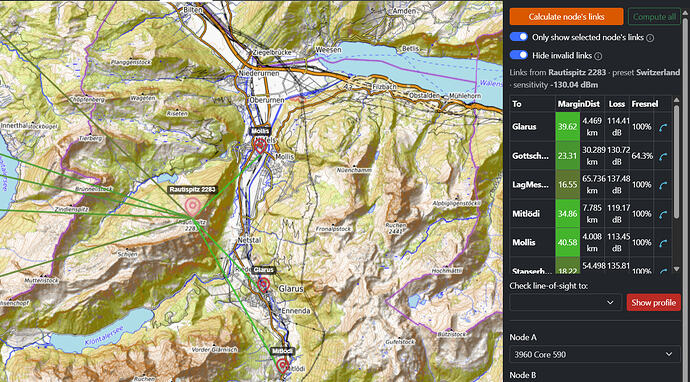
Task: Show info about hiding invalid links
Action: (x=598, y=56)
